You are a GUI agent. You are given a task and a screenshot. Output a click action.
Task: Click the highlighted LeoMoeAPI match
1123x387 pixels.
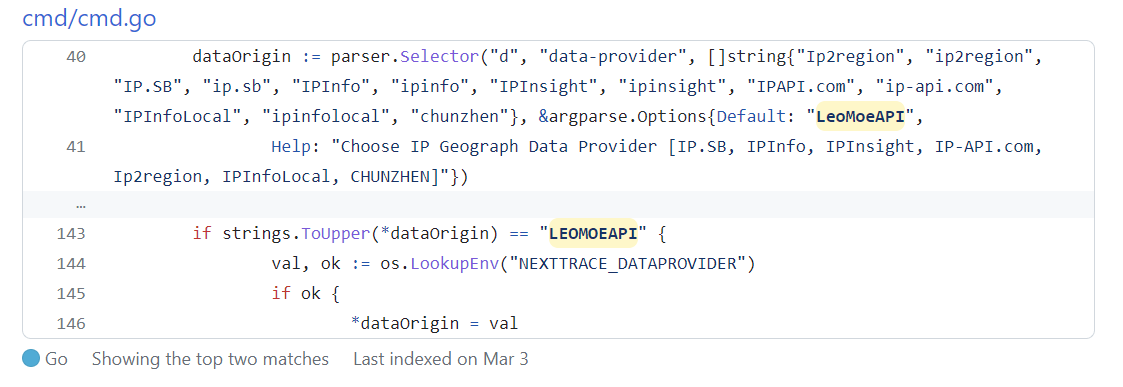coord(860,117)
